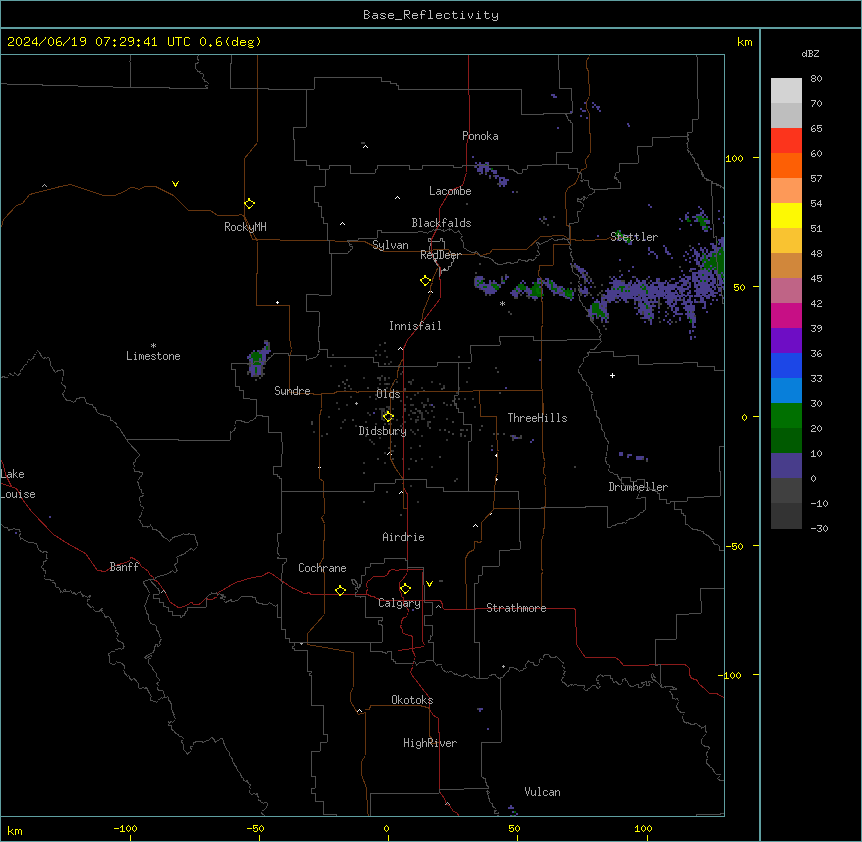862x842 pixels.
Task: Pick the yellow 54–51 dBZ legend swatch
Action: pos(786,215)
